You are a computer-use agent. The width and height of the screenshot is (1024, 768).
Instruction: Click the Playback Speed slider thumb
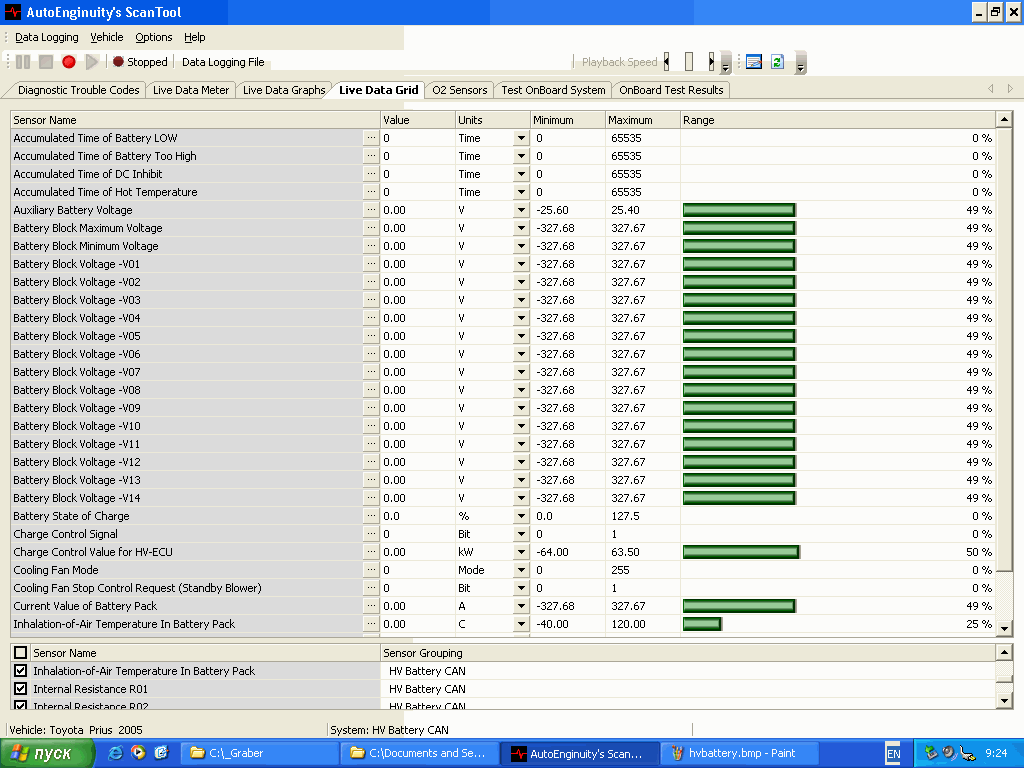(x=688, y=62)
